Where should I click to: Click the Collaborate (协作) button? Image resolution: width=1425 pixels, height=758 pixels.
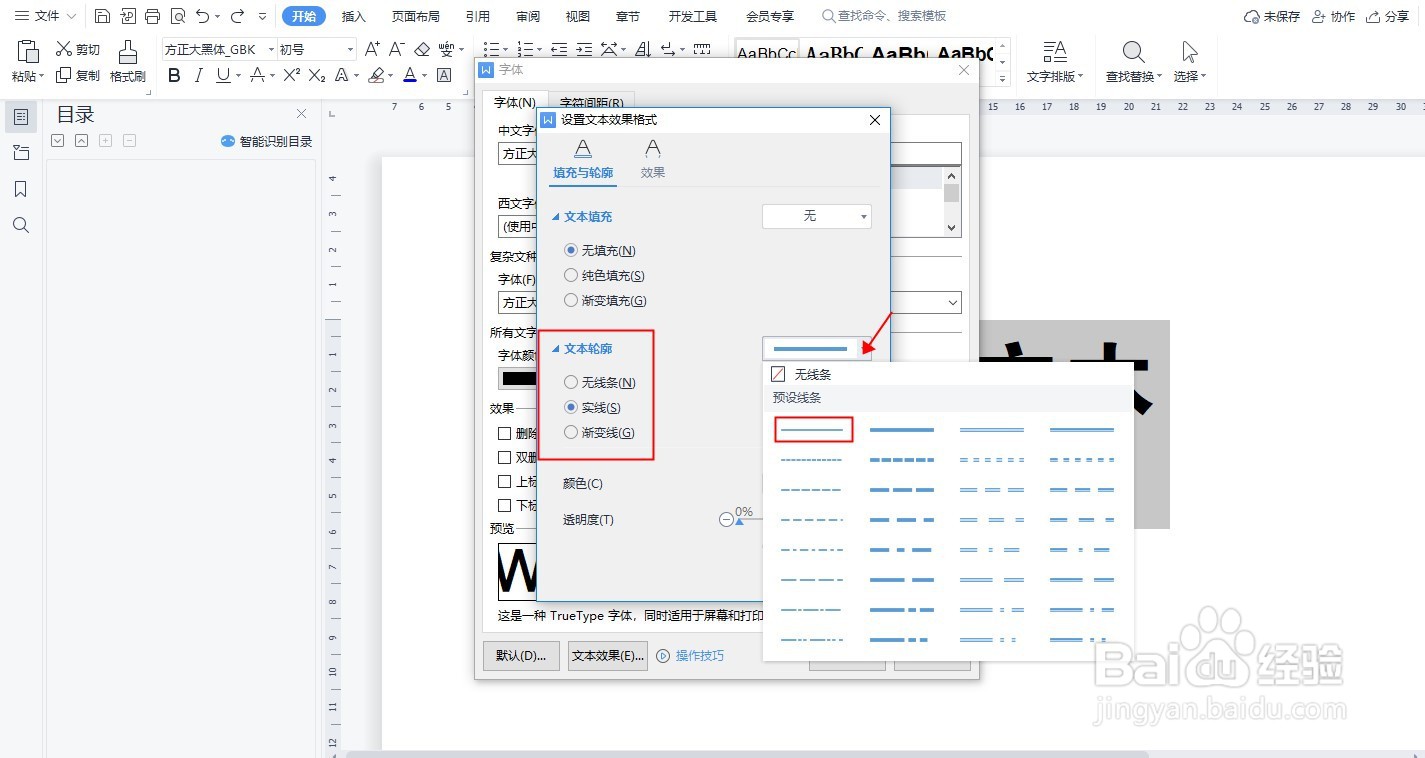[1333, 16]
